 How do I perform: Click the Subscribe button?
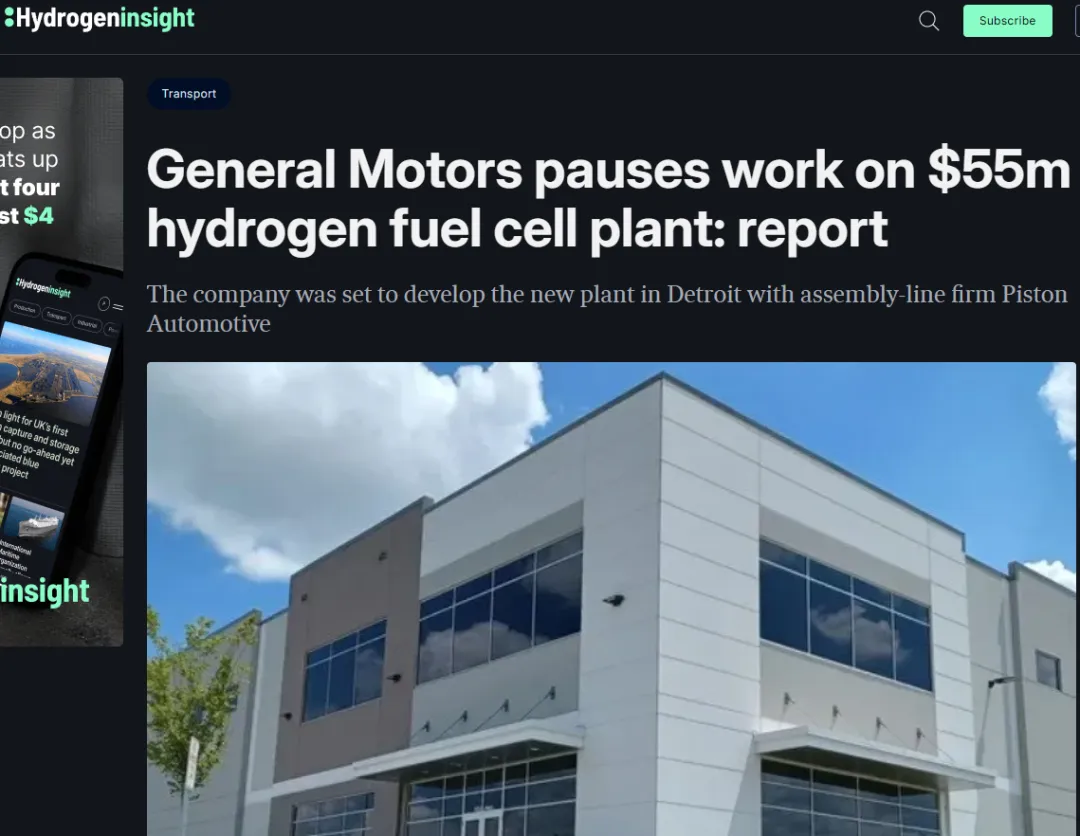tap(1007, 21)
